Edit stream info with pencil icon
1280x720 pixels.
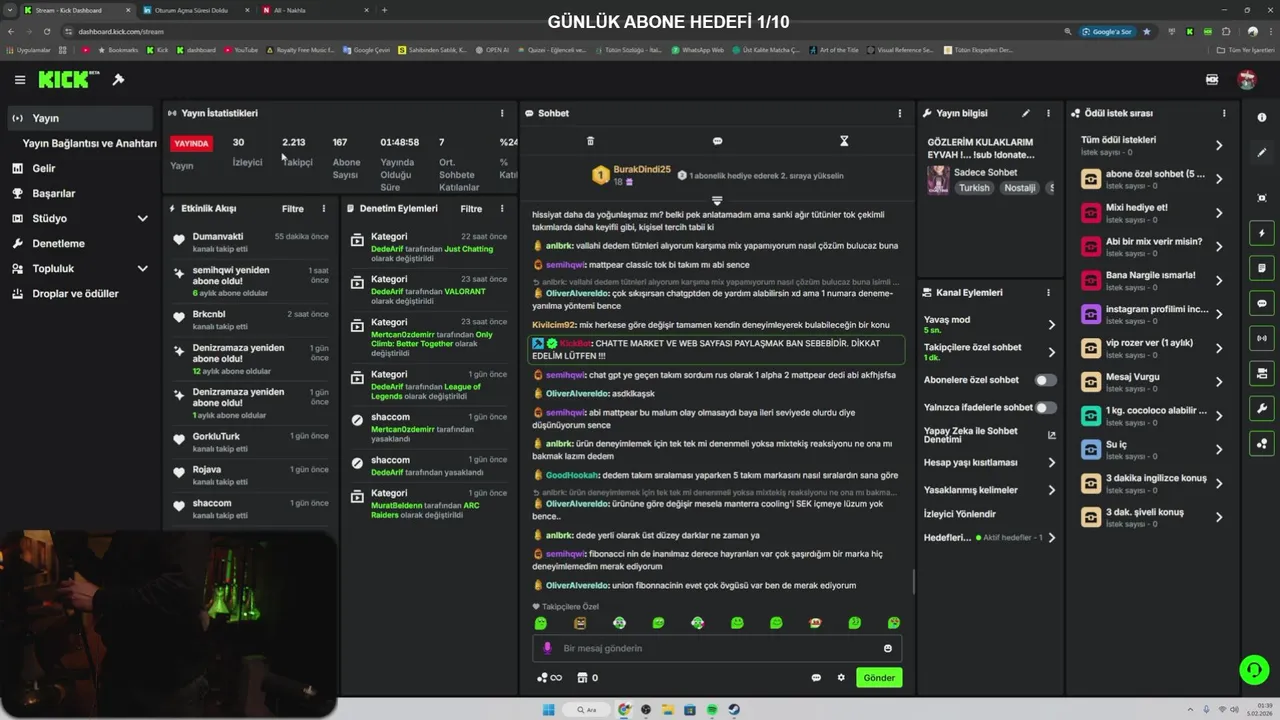pos(1025,113)
